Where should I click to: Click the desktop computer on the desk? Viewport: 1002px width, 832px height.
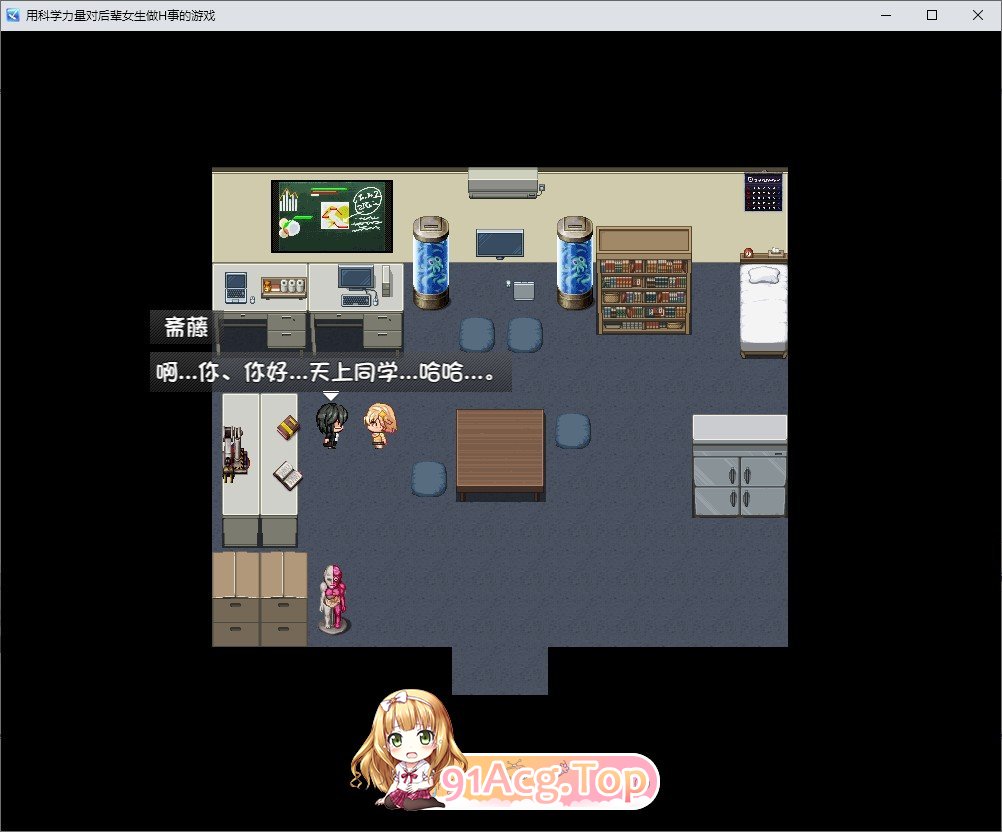click(355, 281)
